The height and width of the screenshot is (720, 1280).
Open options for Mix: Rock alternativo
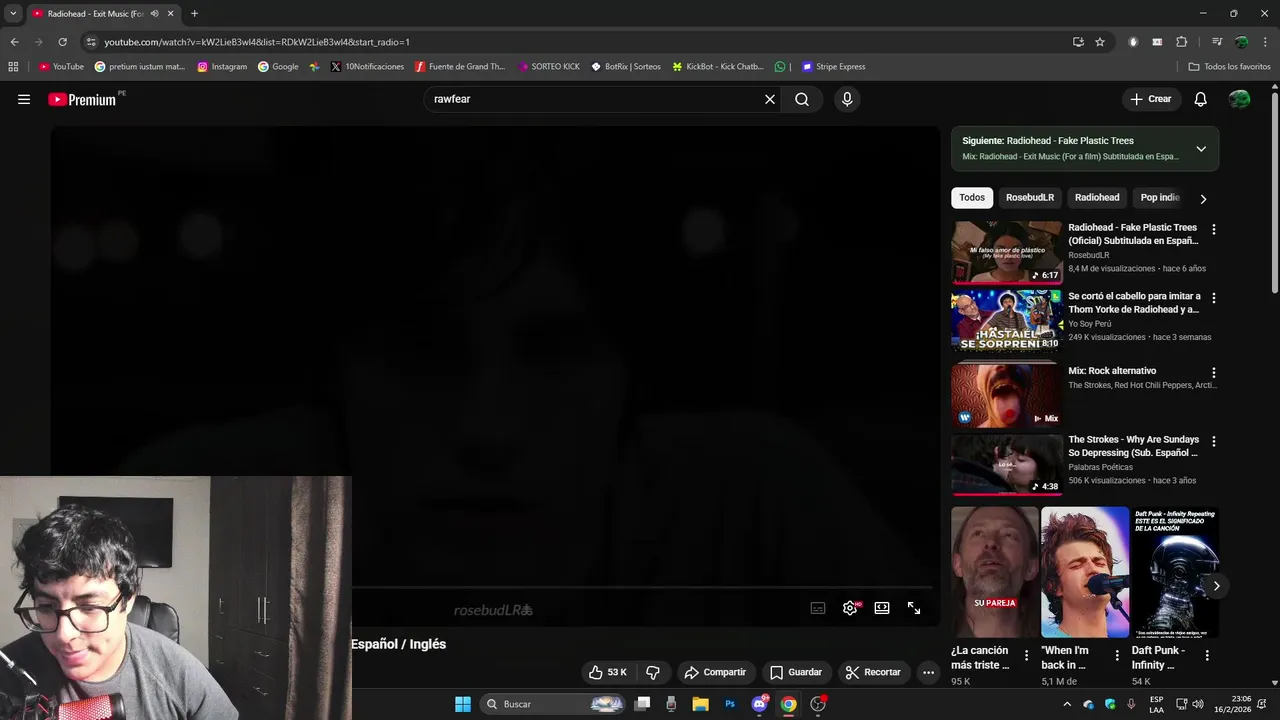point(1214,372)
